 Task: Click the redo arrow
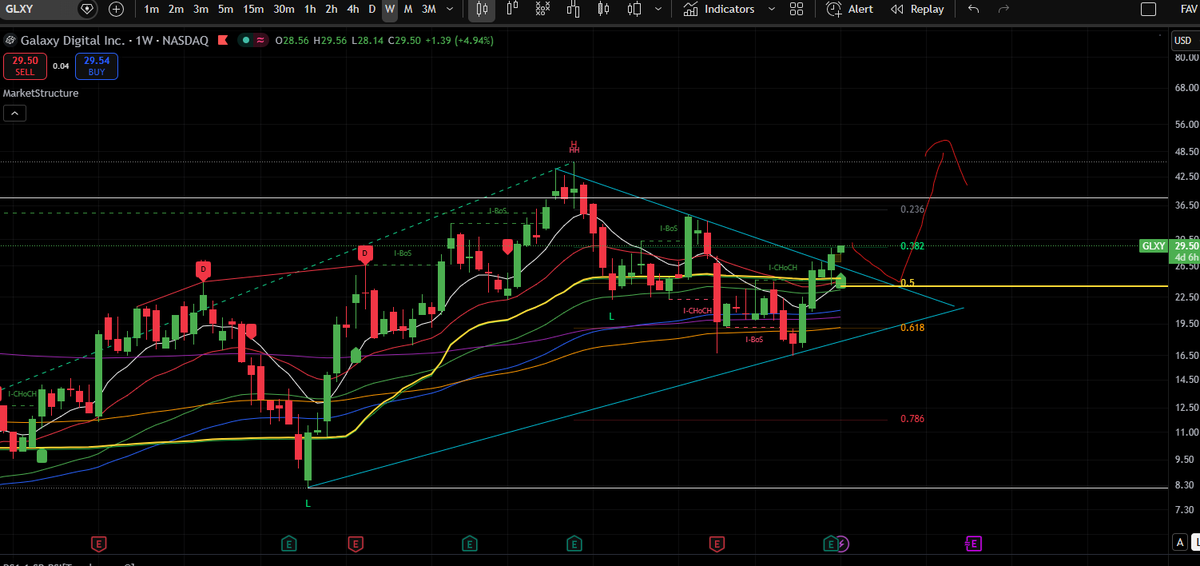pos(1003,9)
